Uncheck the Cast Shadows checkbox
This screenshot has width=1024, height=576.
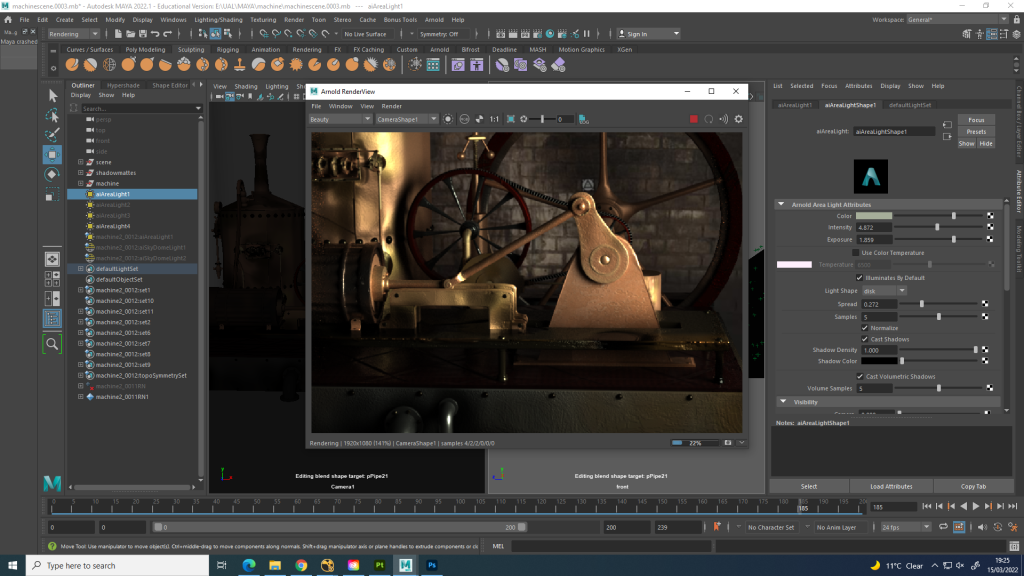[x=866, y=339]
